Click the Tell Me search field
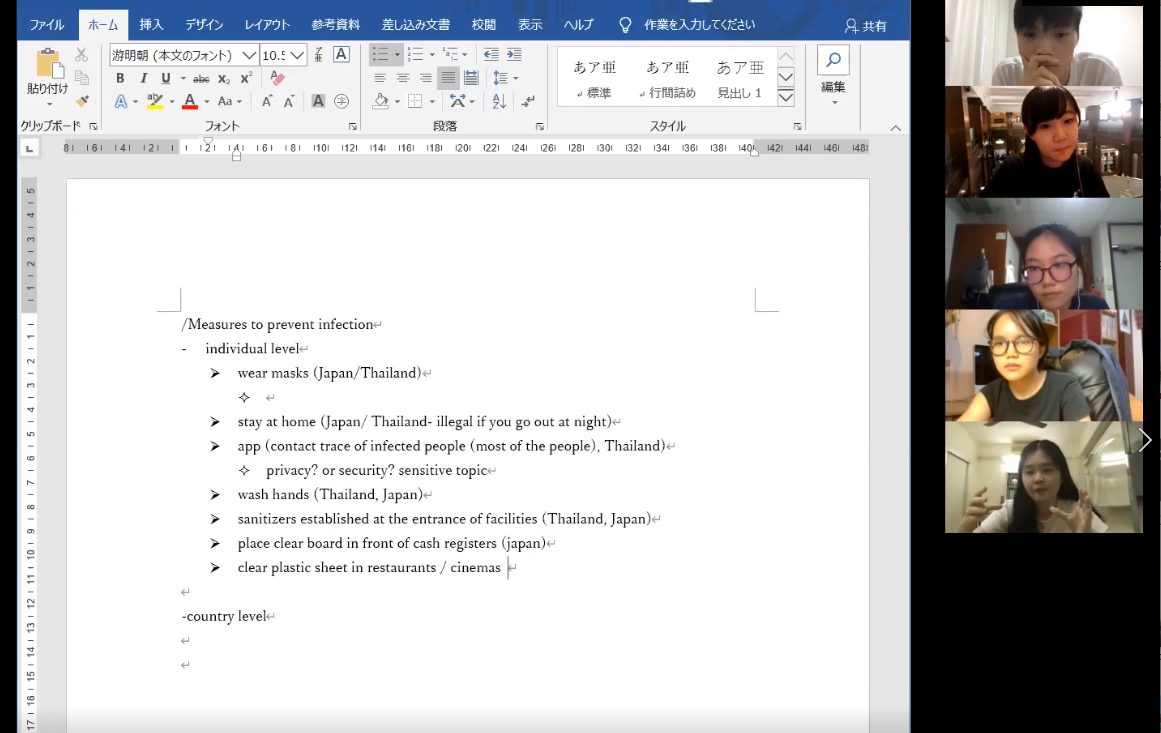This screenshot has width=1161, height=733. (x=699, y=25)
